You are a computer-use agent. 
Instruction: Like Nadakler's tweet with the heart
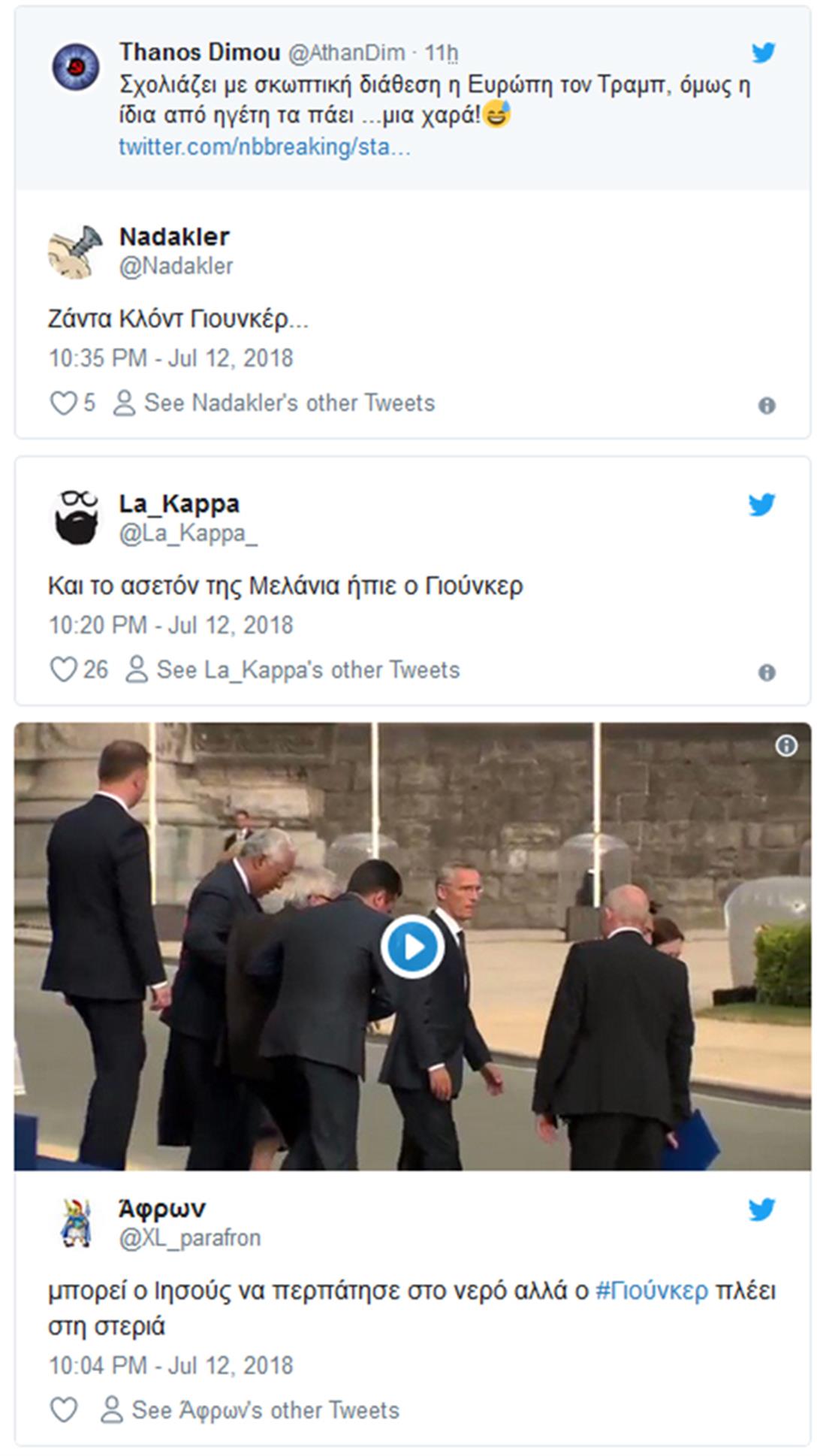tap(63, 403)
